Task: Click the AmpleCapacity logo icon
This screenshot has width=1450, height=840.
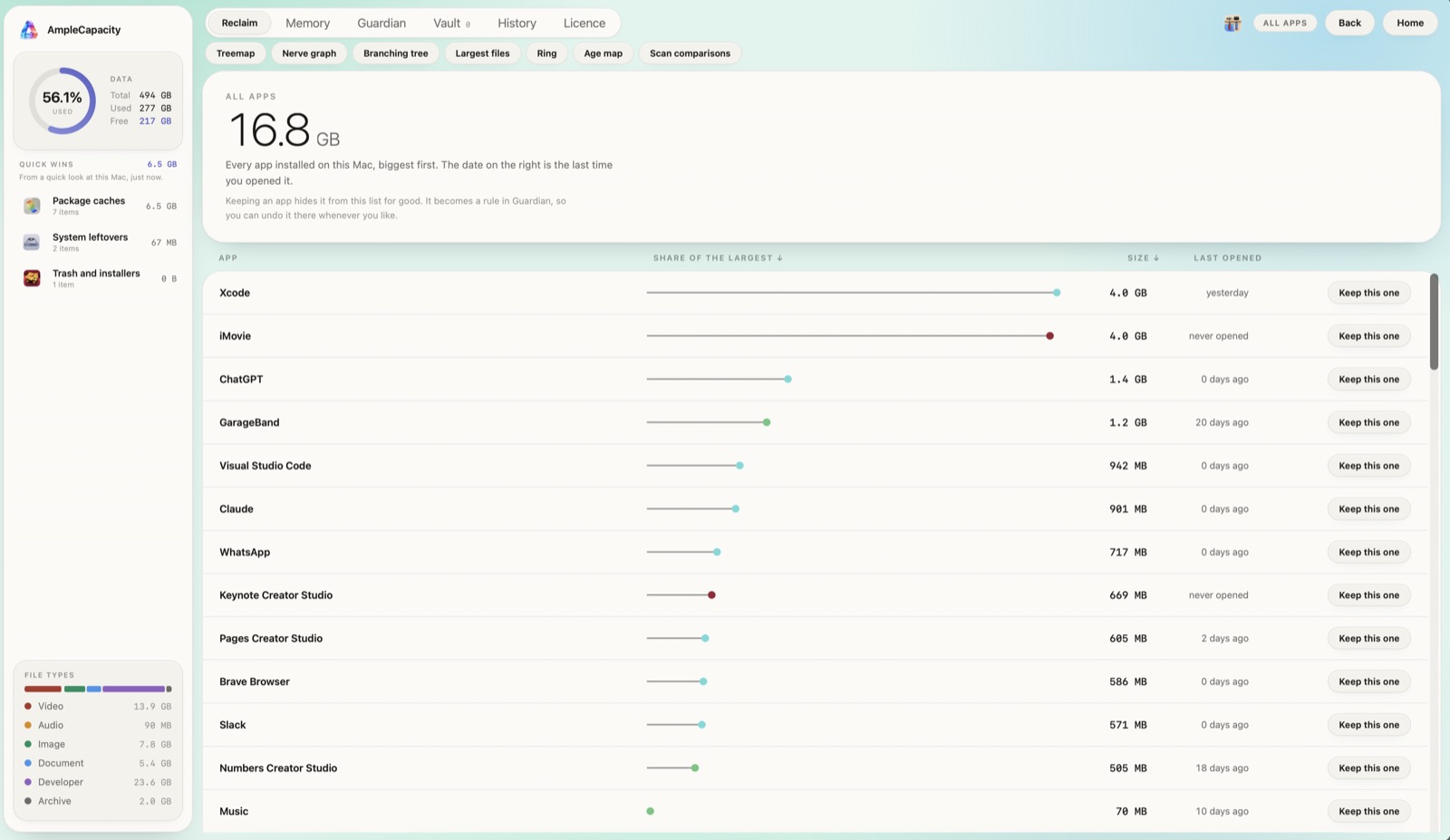Action: pos(29,30)
